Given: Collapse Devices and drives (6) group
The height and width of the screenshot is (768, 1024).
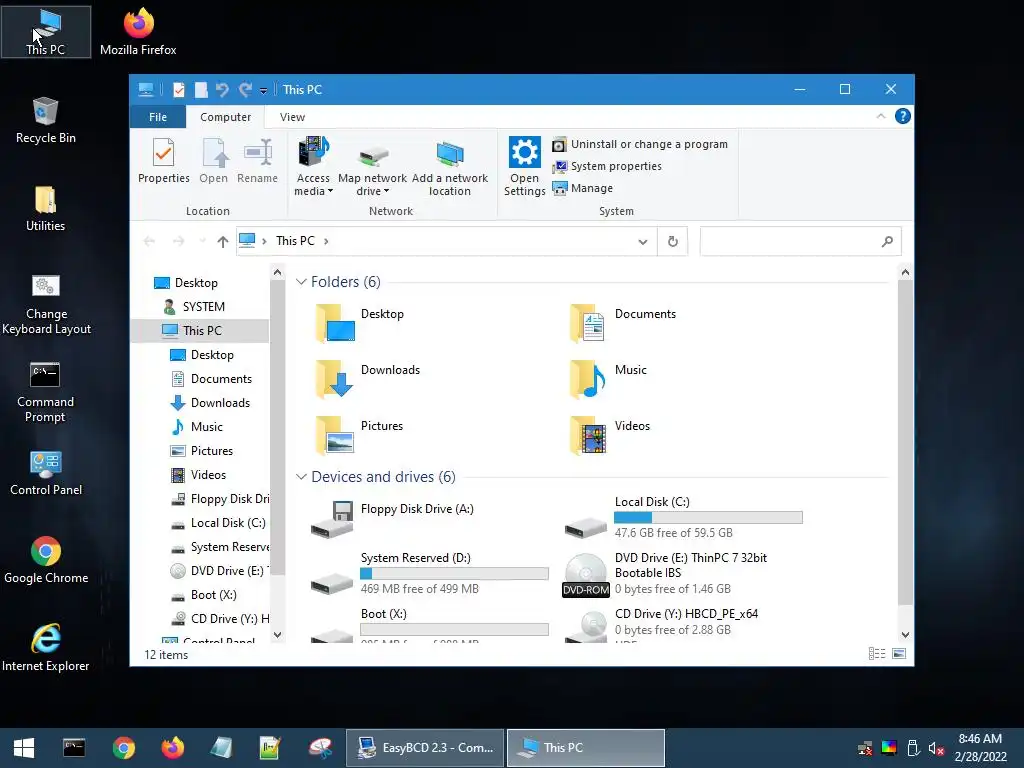Looking at the screenshot, I should (301, 477).
